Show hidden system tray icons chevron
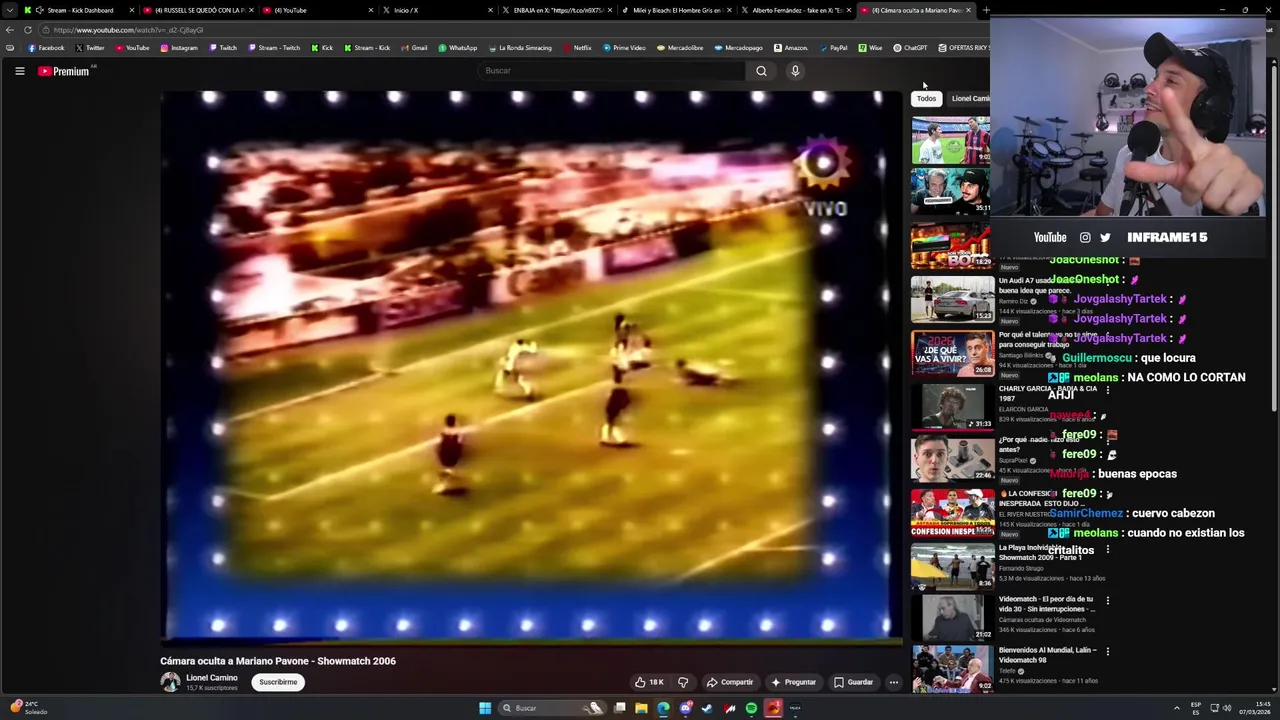The width and height of the screenshot is (1280, 720). pos(1176,708)
